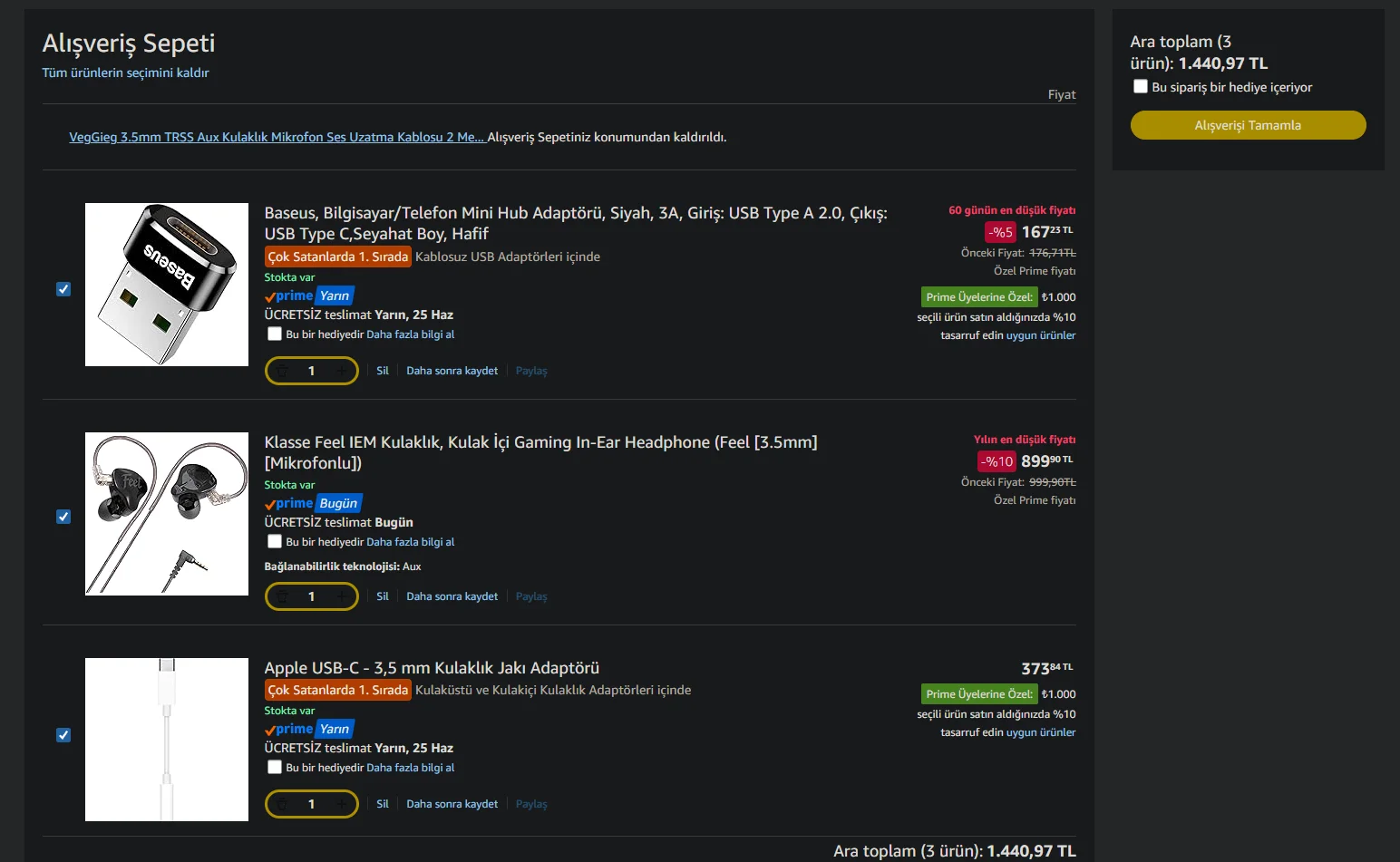Click 'Daha fazla bilgi al' under Apple adapter
The height and width of the screenshot is (862, 1400).
point(410,768)
